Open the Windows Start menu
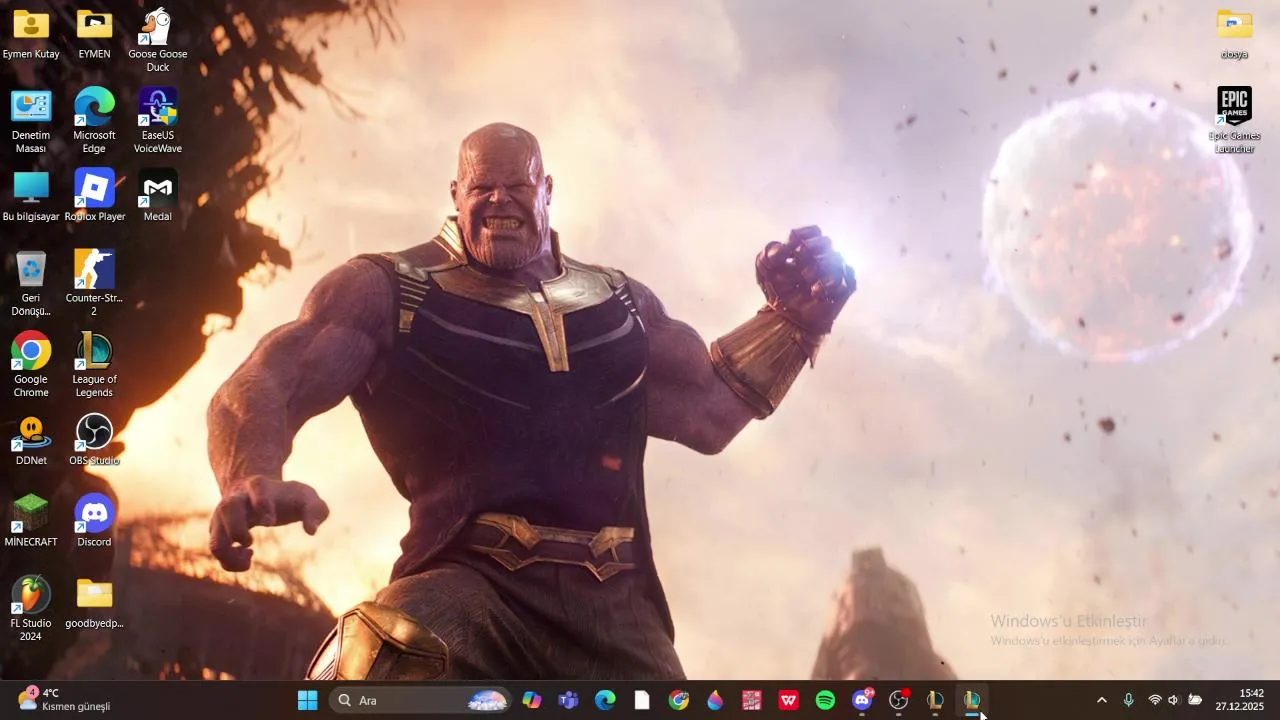 [307, 700]
